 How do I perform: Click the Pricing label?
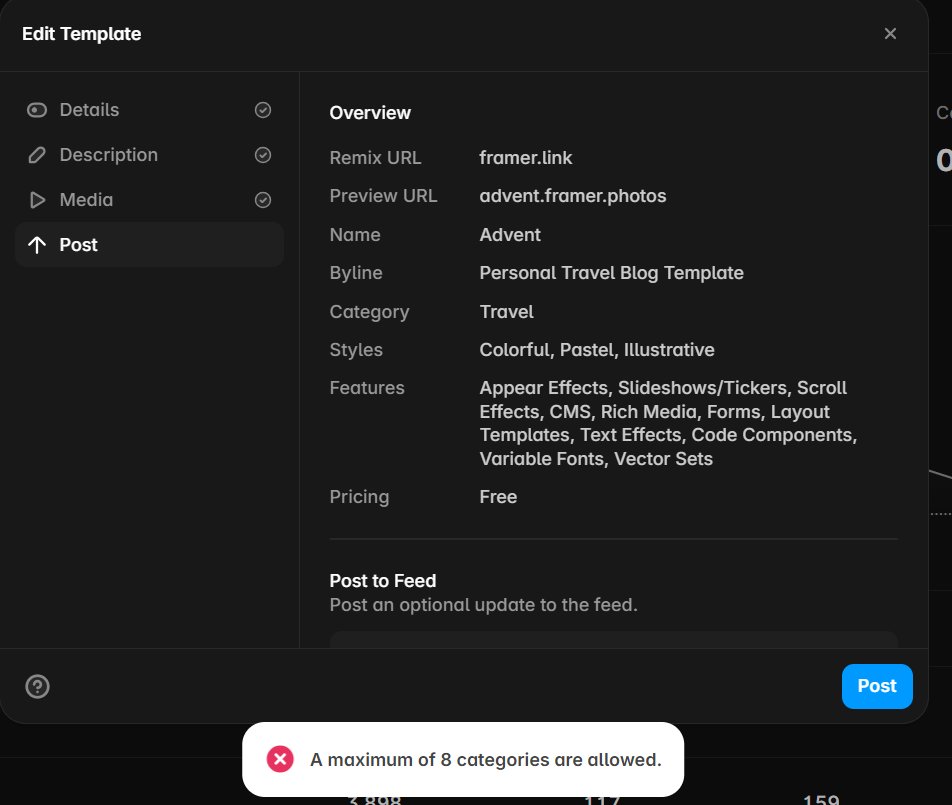pyautogui.click(x=359, y=497)
